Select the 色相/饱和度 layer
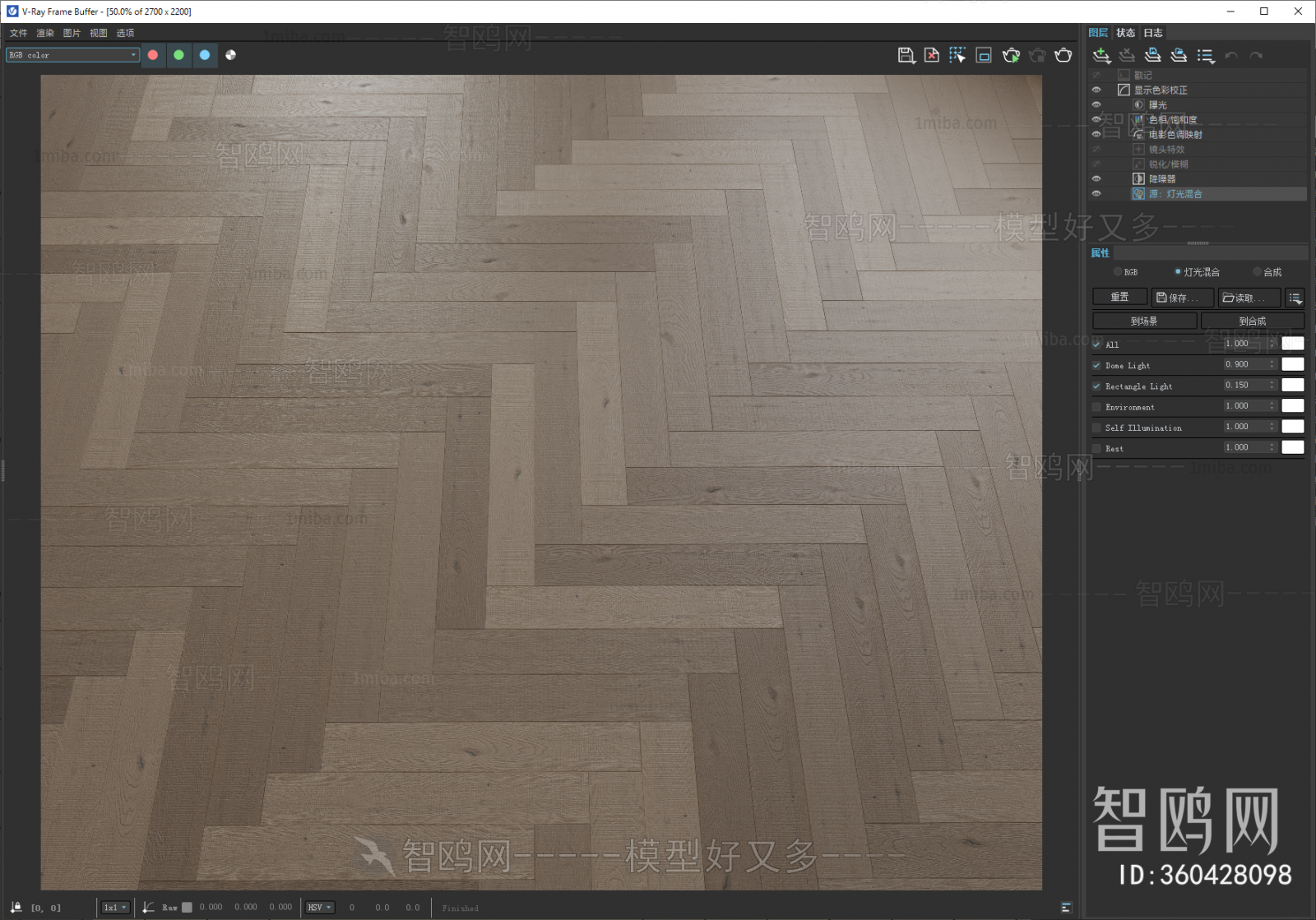1316x920 pixels. [1173, 119]
